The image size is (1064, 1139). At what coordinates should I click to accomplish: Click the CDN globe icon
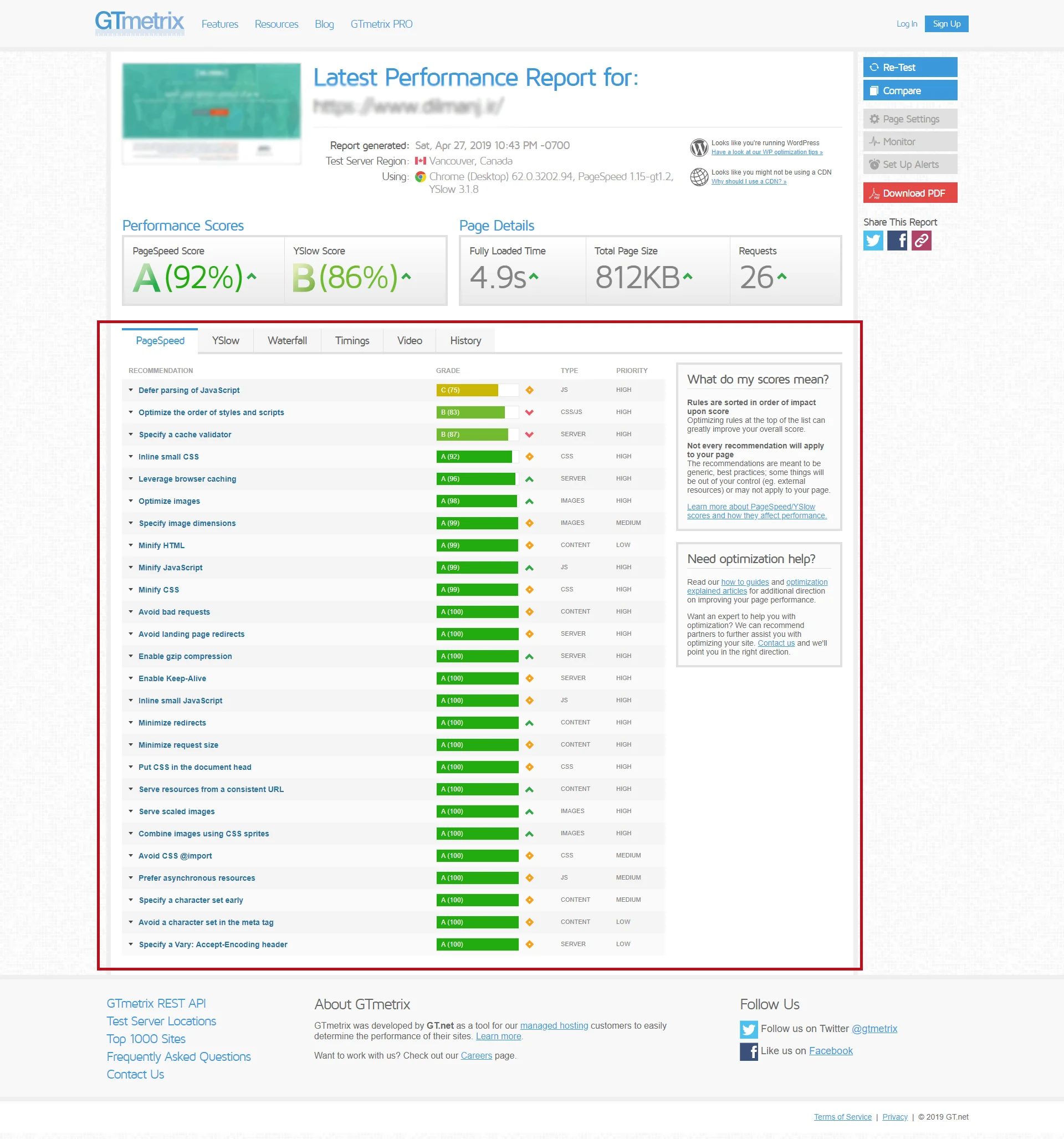tap(698, 176)
